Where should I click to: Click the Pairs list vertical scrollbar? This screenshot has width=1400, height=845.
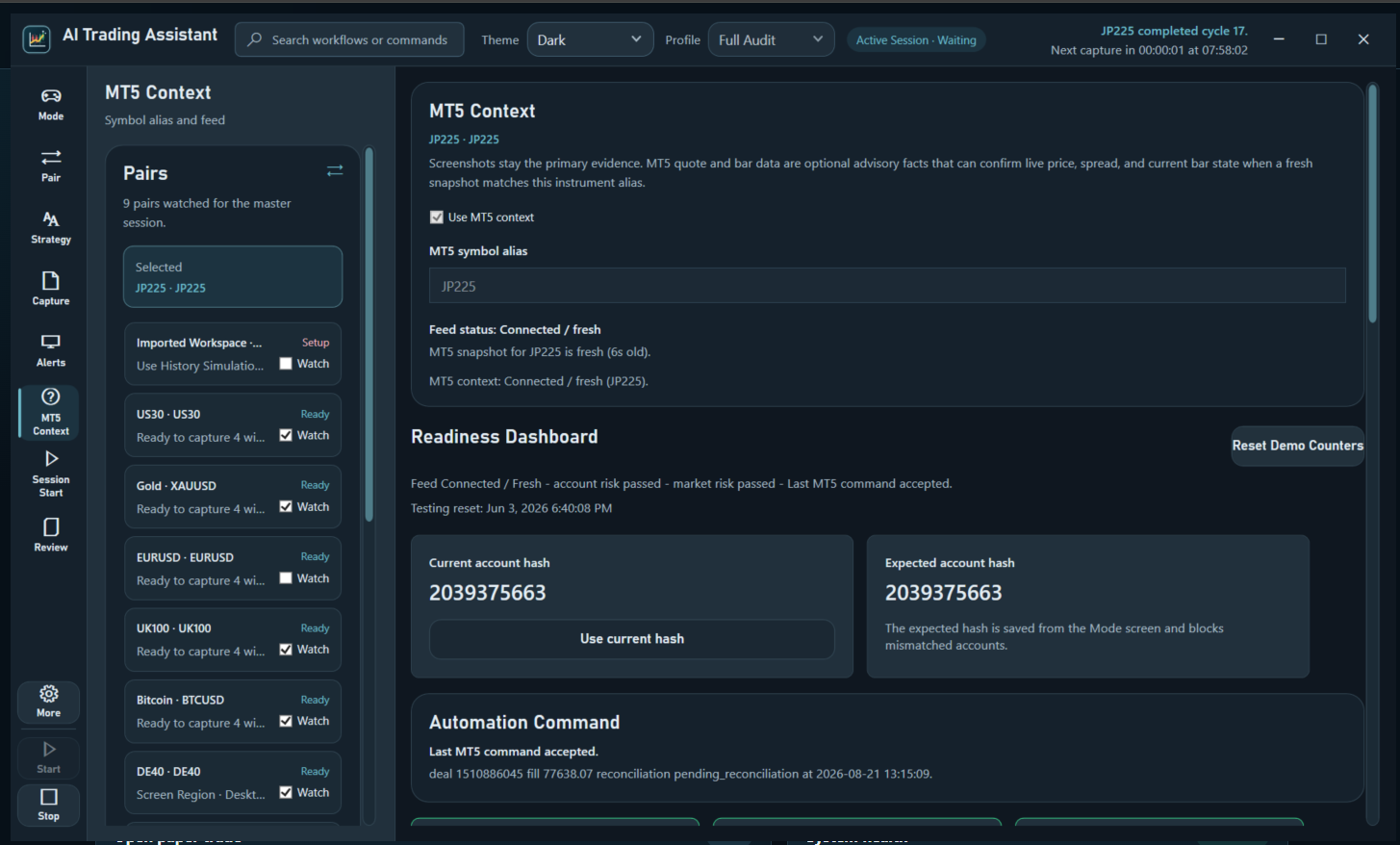point(369,335)
